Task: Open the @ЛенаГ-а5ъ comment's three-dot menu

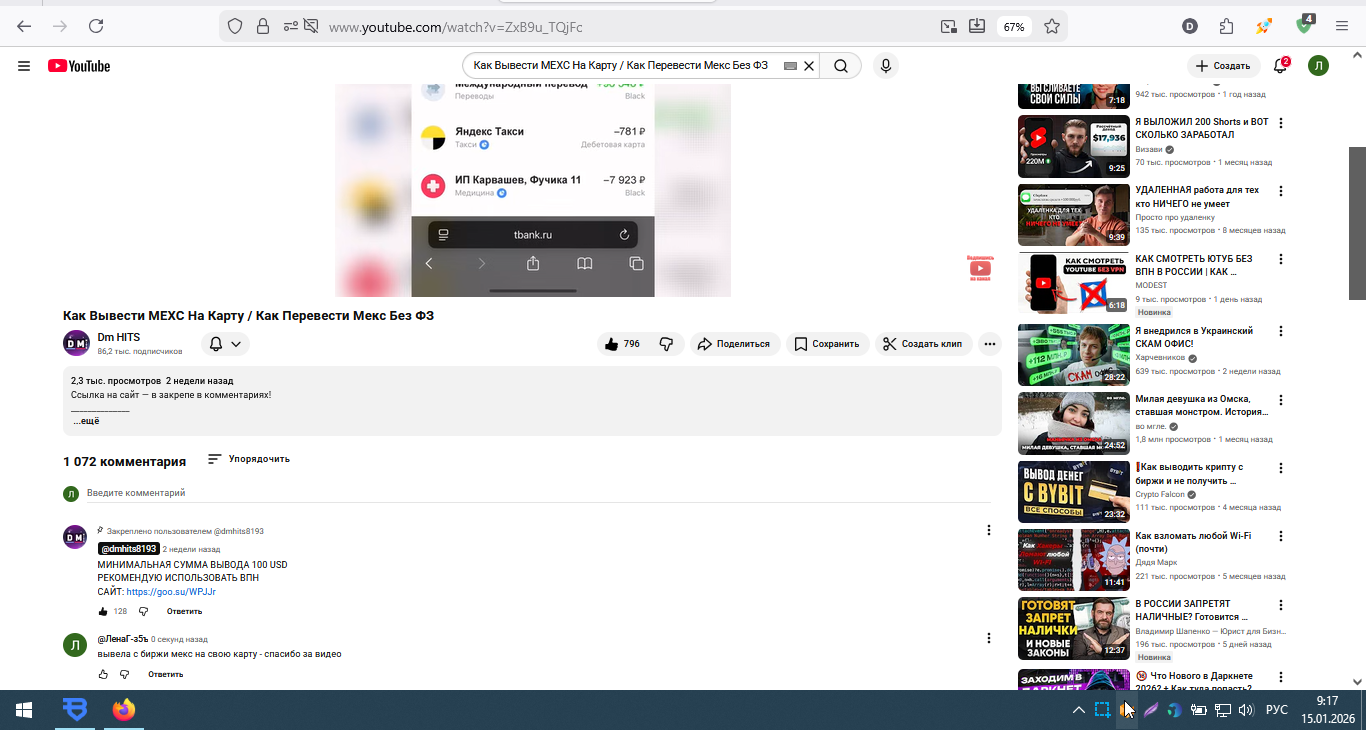Action: point(989,638)
